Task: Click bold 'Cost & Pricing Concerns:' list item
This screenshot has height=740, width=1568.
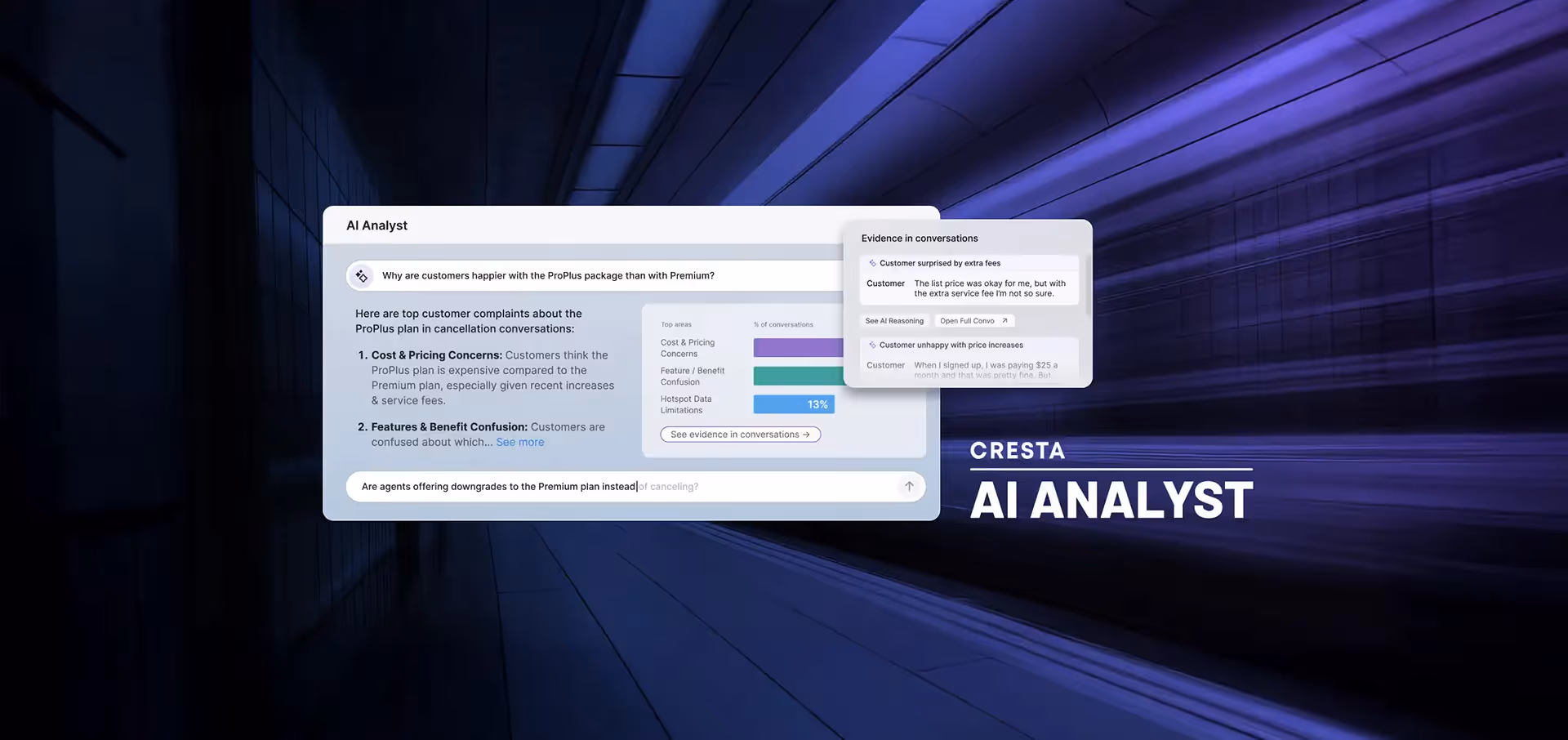Action: pyautogui.click(x=437, y=355)
